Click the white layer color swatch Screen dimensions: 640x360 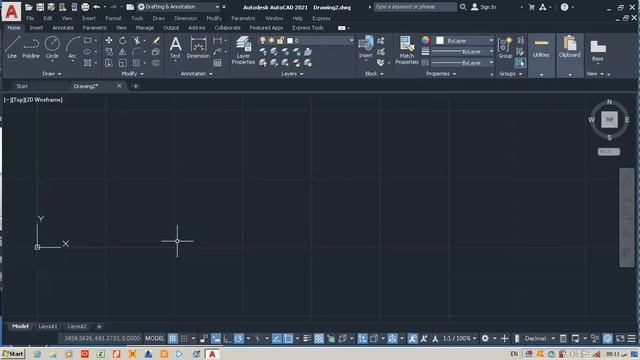point(290,41)
